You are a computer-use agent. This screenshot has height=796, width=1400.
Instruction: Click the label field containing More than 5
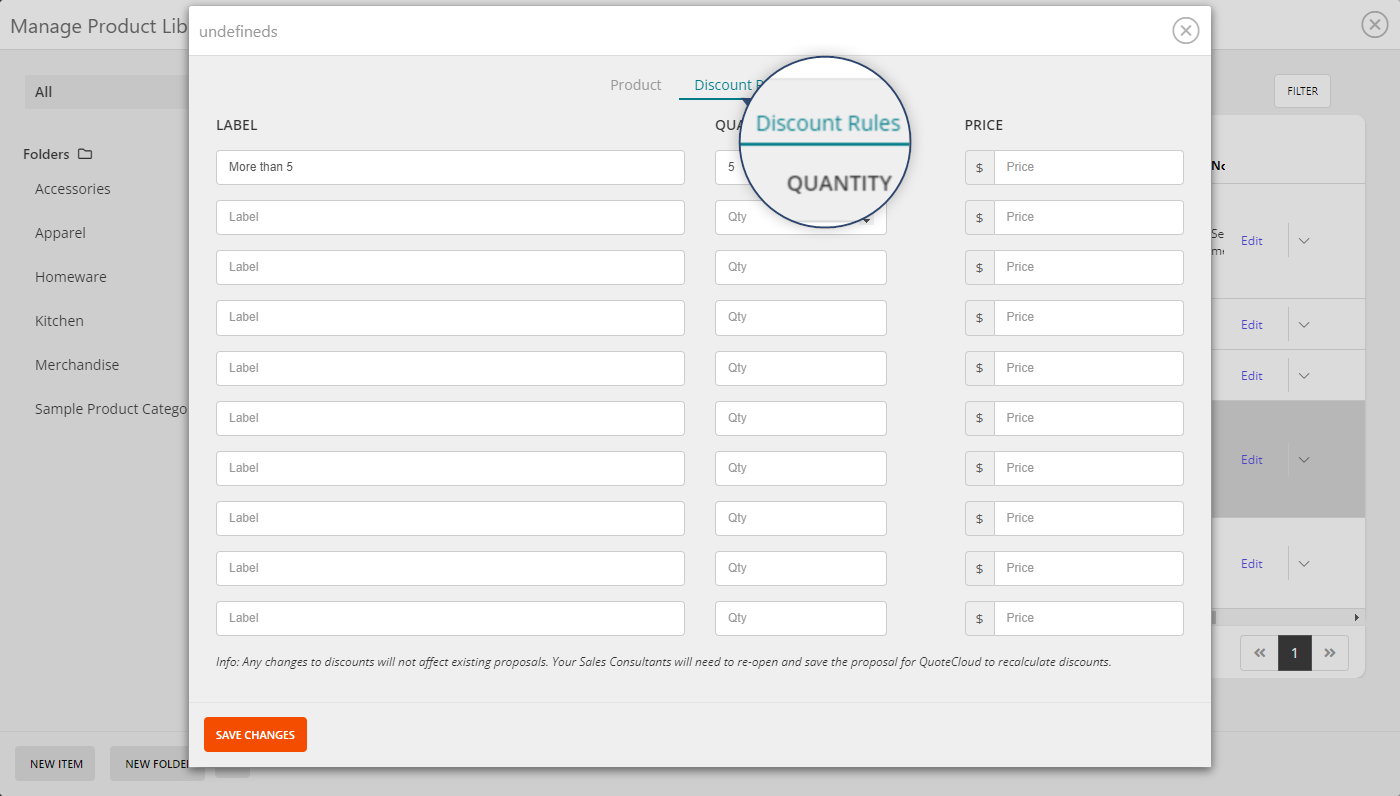click(x=450, y=167)
